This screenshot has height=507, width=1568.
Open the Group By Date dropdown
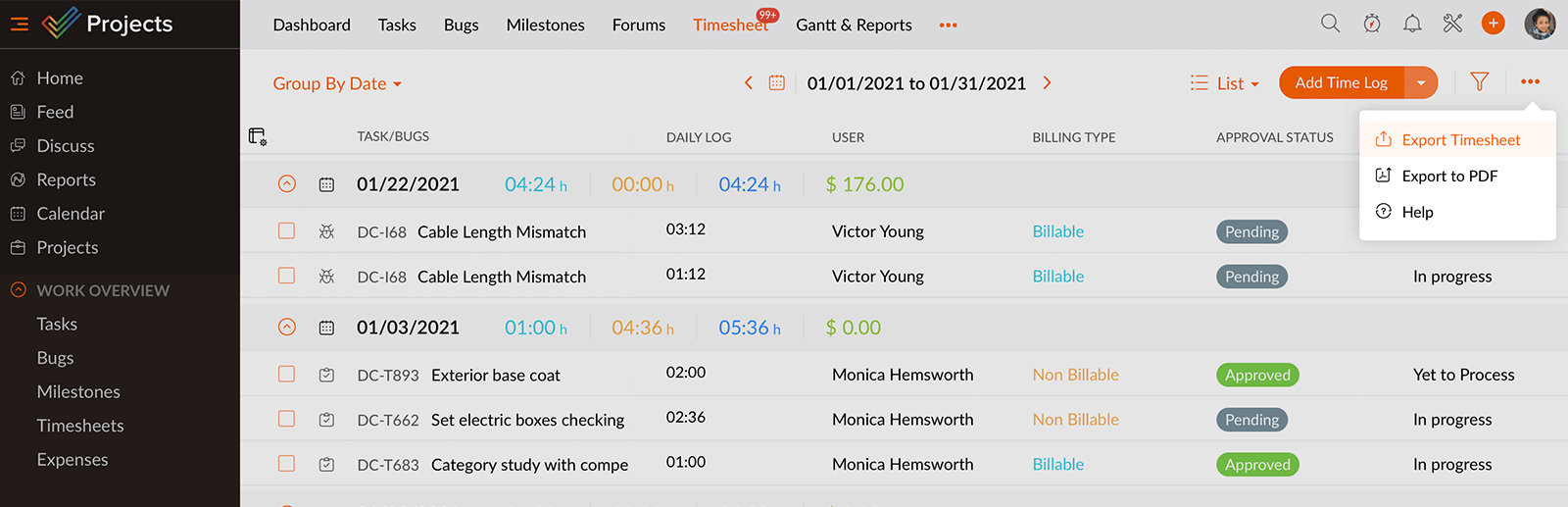(337, 83)
